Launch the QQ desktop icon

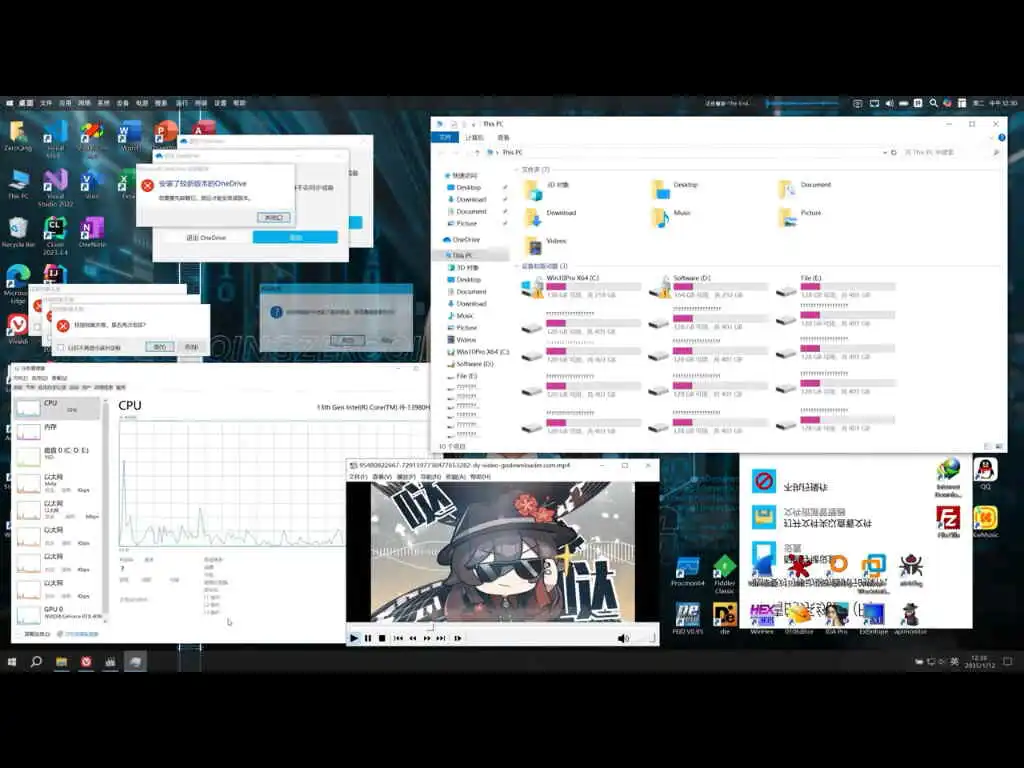(985, 473)
